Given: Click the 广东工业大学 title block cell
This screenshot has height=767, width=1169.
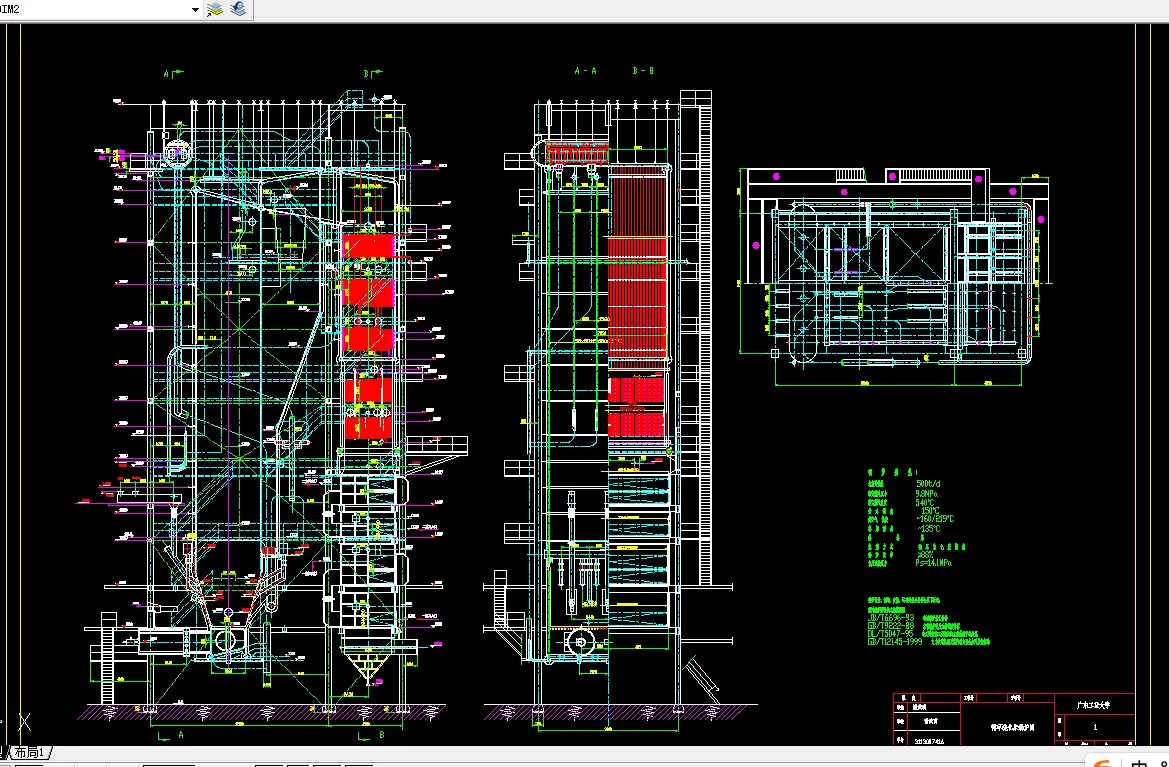Looking at the screenshot, I should pos(1094,704).
